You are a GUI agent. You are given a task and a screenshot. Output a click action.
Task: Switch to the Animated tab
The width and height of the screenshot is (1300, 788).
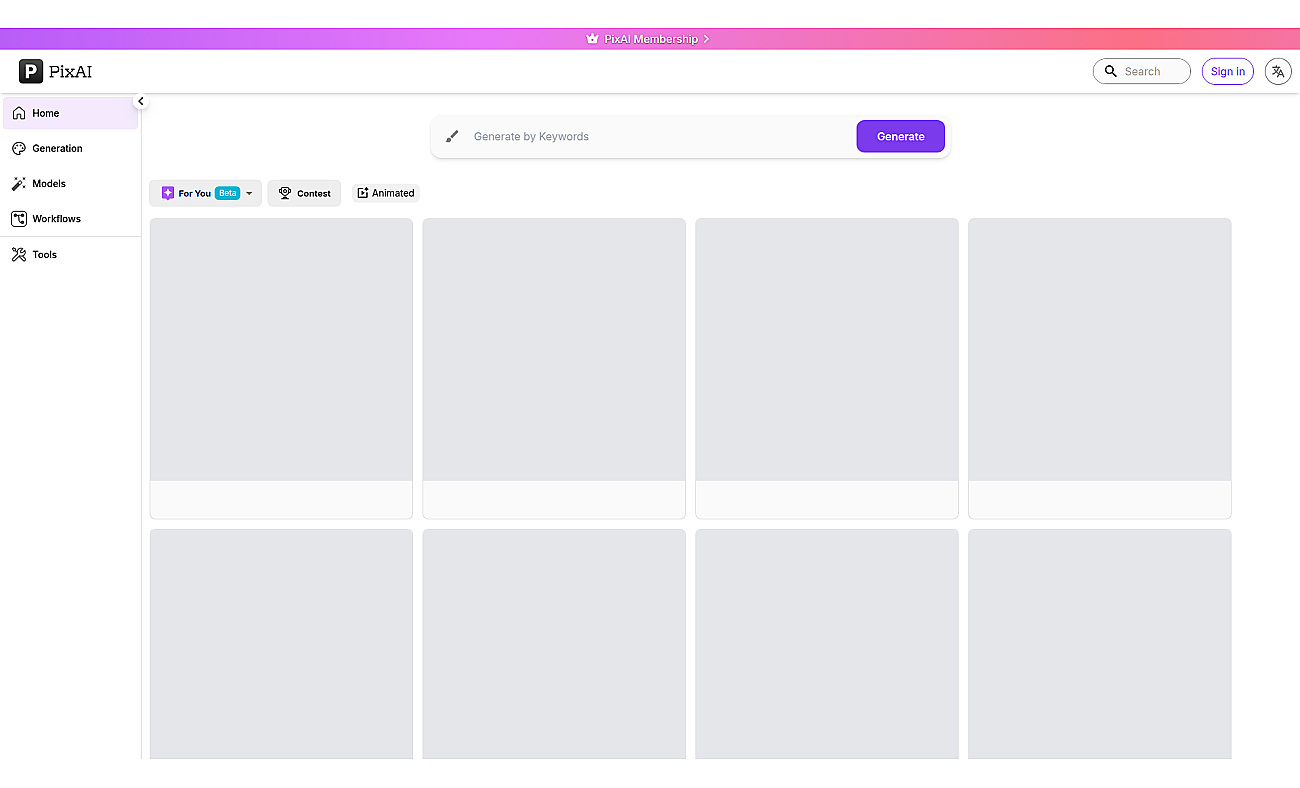pos(385,193)
